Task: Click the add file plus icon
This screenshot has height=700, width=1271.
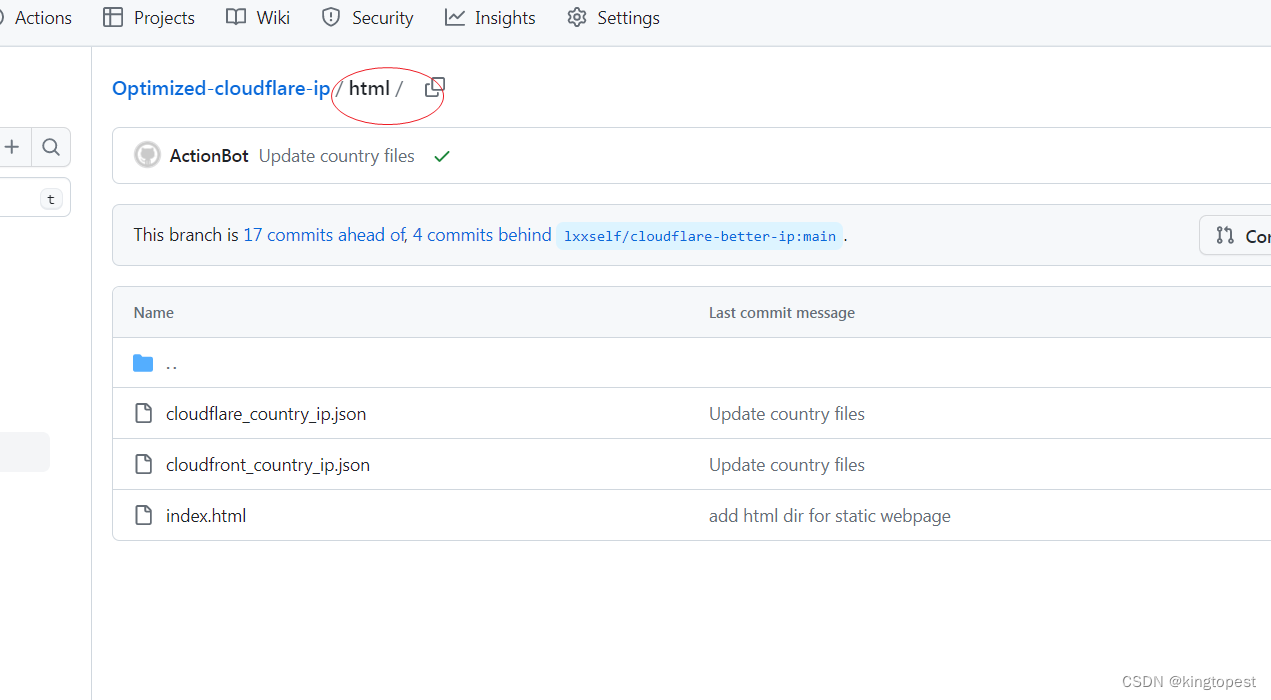Action: (x=12, y=148)
